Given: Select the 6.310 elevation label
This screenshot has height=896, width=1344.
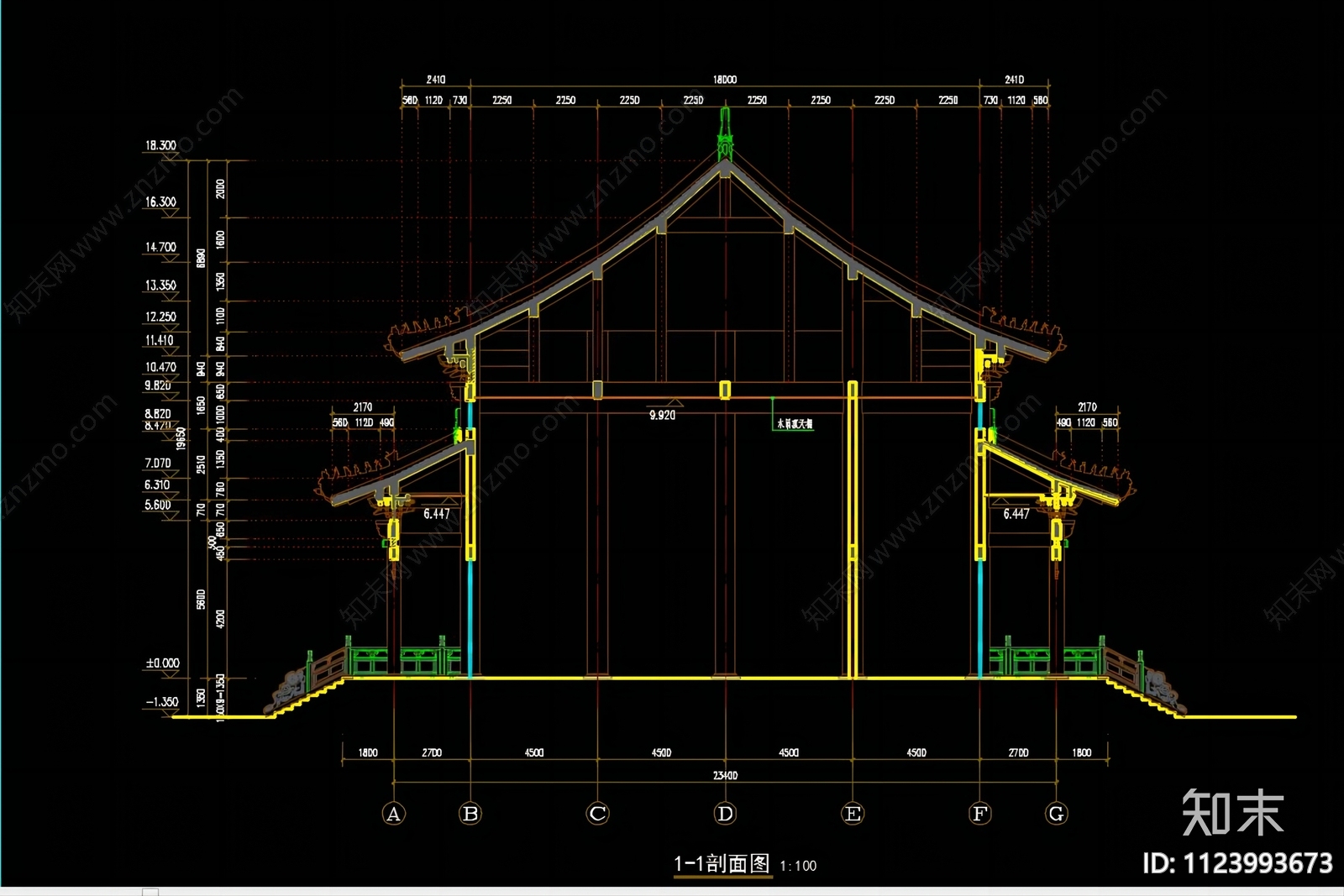Looking at the screenshot, I should click(x=156, y=485).
